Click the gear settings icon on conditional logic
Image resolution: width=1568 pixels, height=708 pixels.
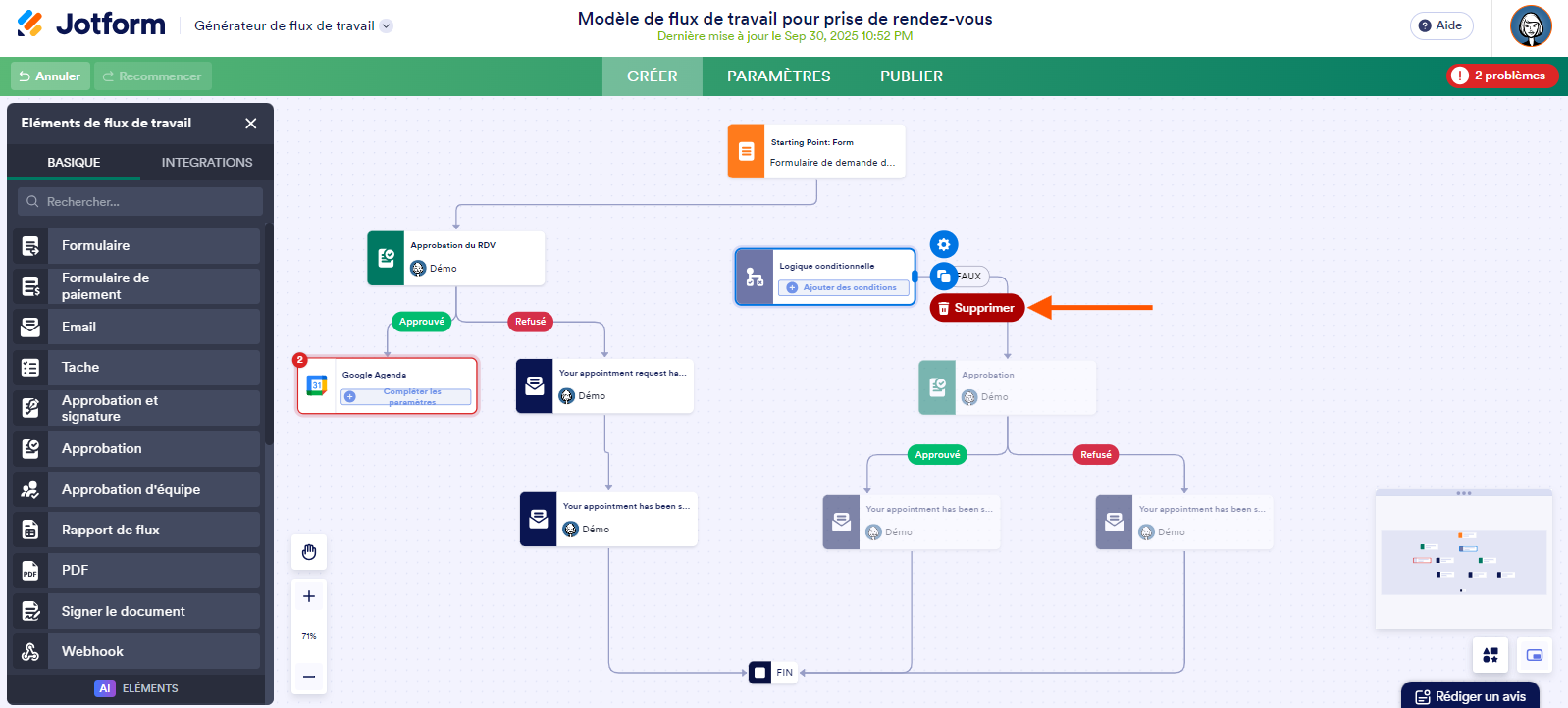(x=943, y=244)
